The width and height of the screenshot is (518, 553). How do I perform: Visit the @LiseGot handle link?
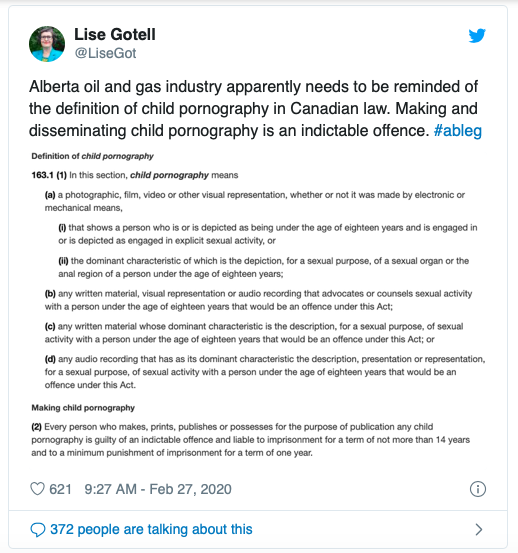coord(105,53)
